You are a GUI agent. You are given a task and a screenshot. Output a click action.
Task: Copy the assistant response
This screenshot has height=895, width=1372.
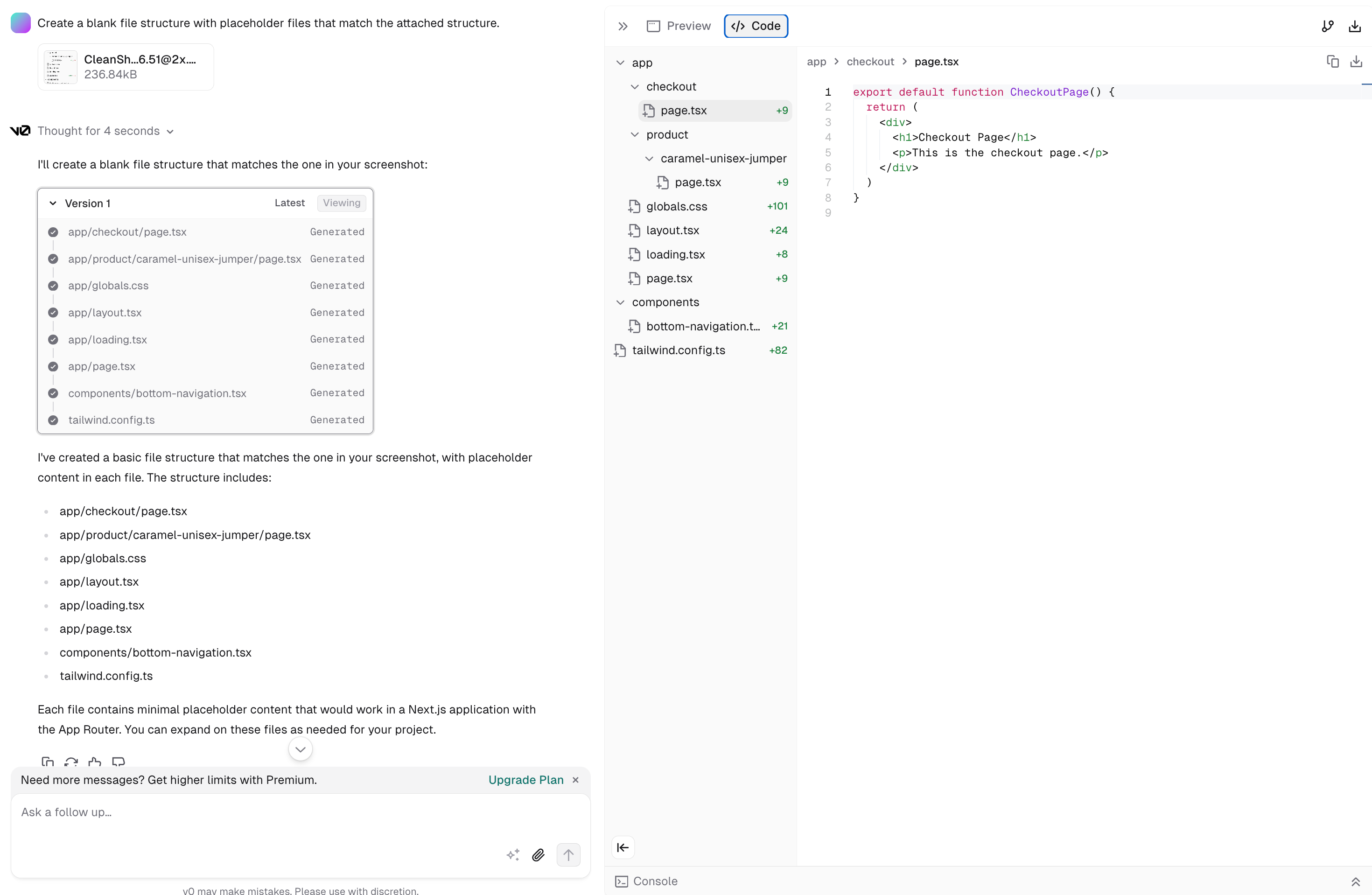point(48,761)
